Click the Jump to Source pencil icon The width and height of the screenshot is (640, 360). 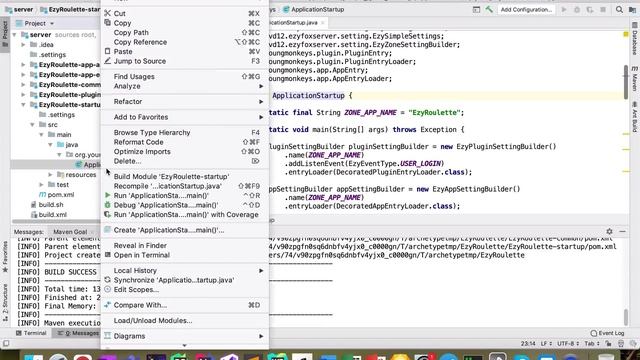coord(107,61)
